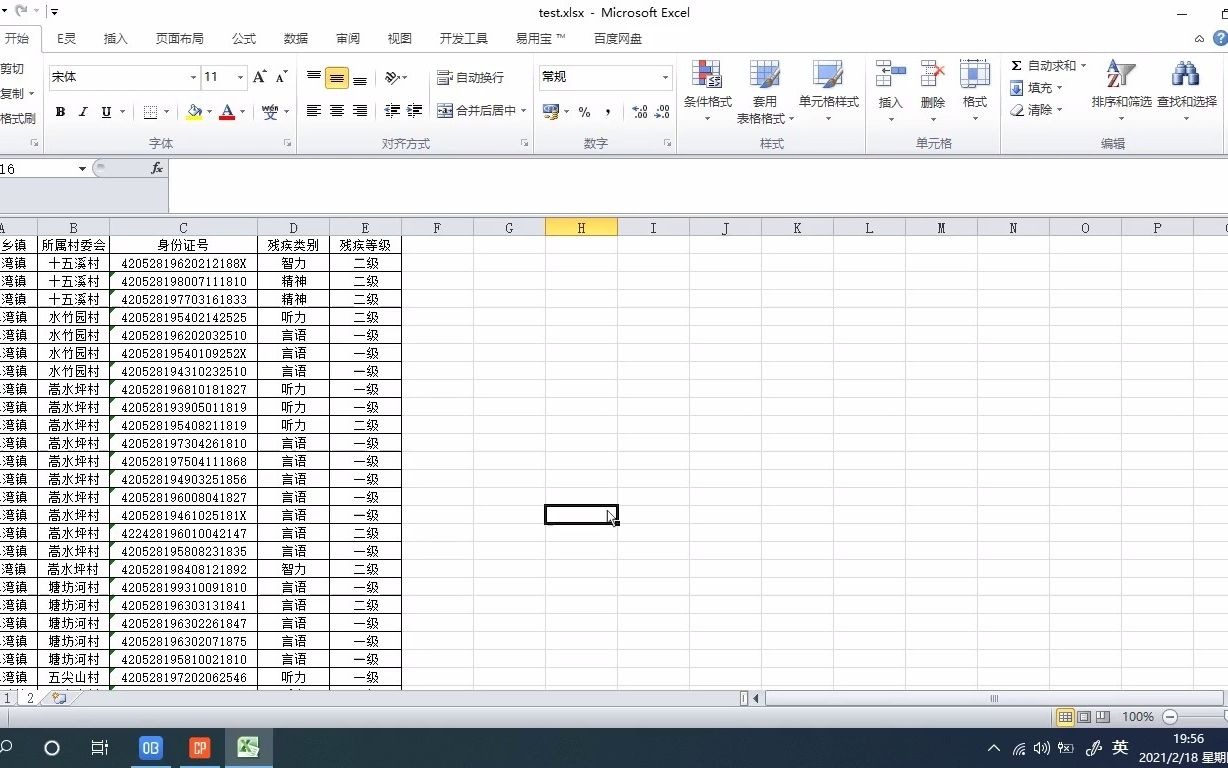Decrease the indent
This screenshot has width=1228, height=768.
(392, 111)
